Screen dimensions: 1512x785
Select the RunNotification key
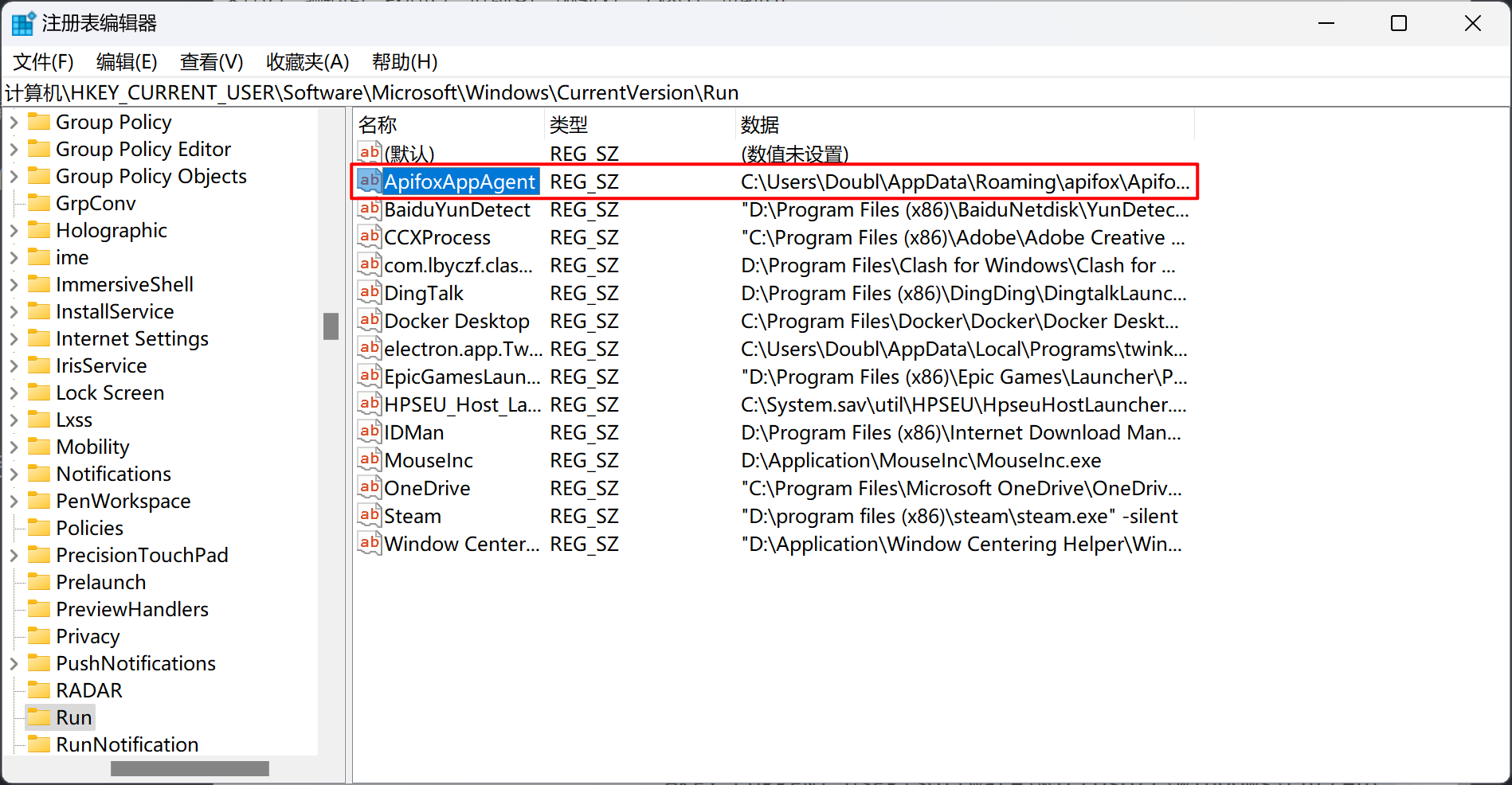coord(127,744)
